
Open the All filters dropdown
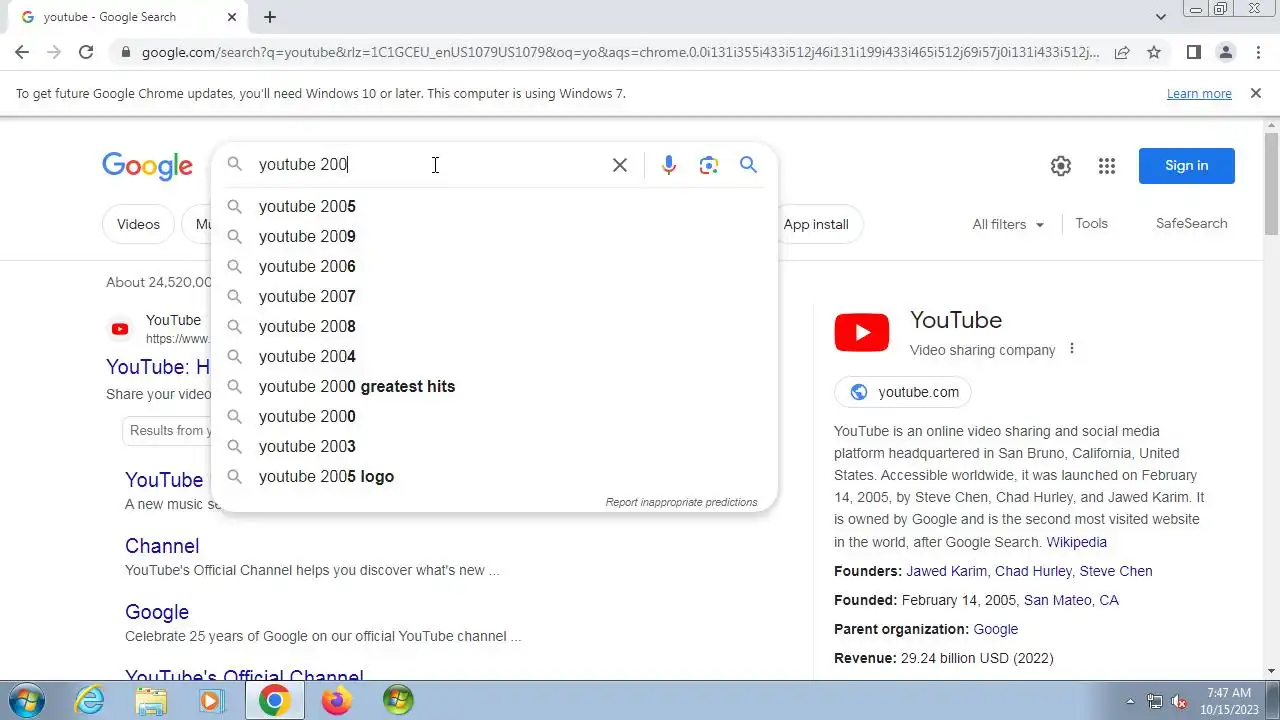click(1008, 224)
